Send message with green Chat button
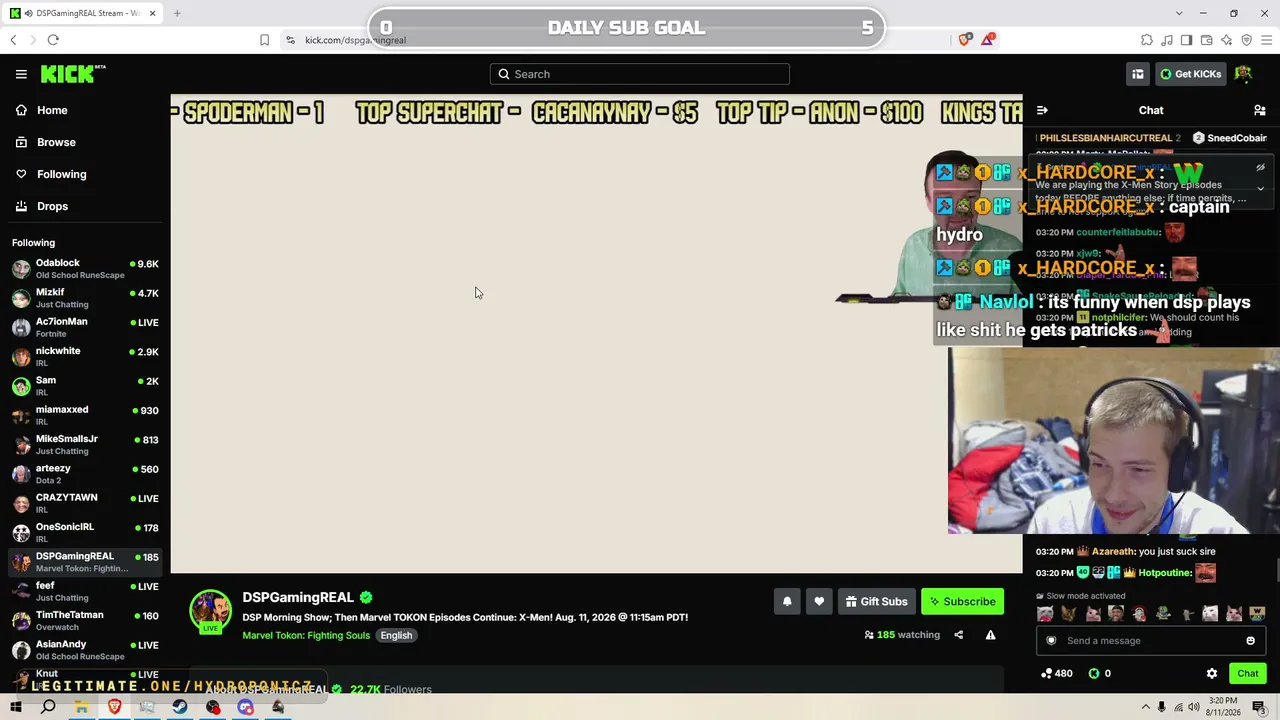This screenshot has height=720, width=1280. (1247, 674)
